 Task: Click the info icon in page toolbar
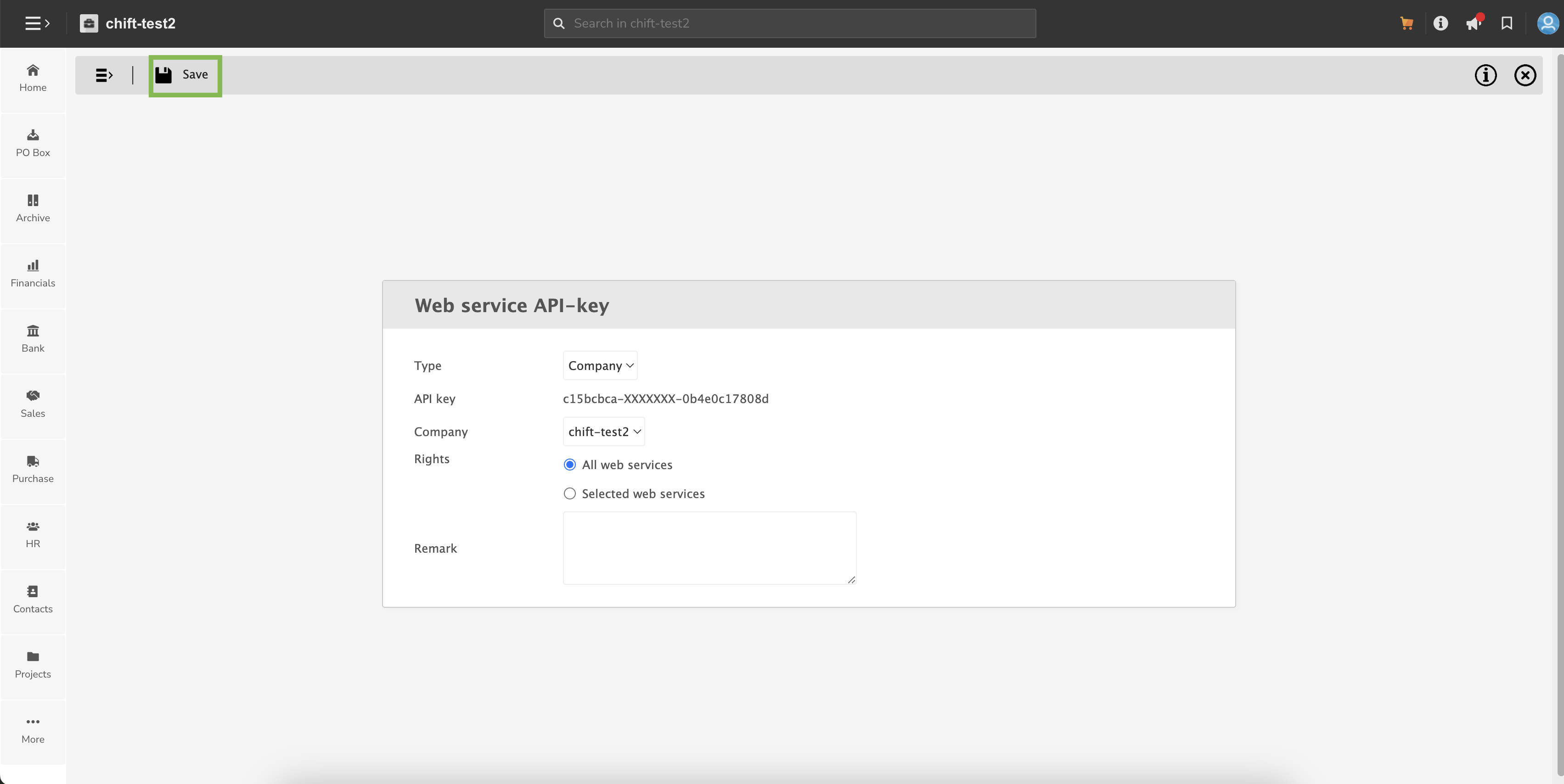[1485, 75]
